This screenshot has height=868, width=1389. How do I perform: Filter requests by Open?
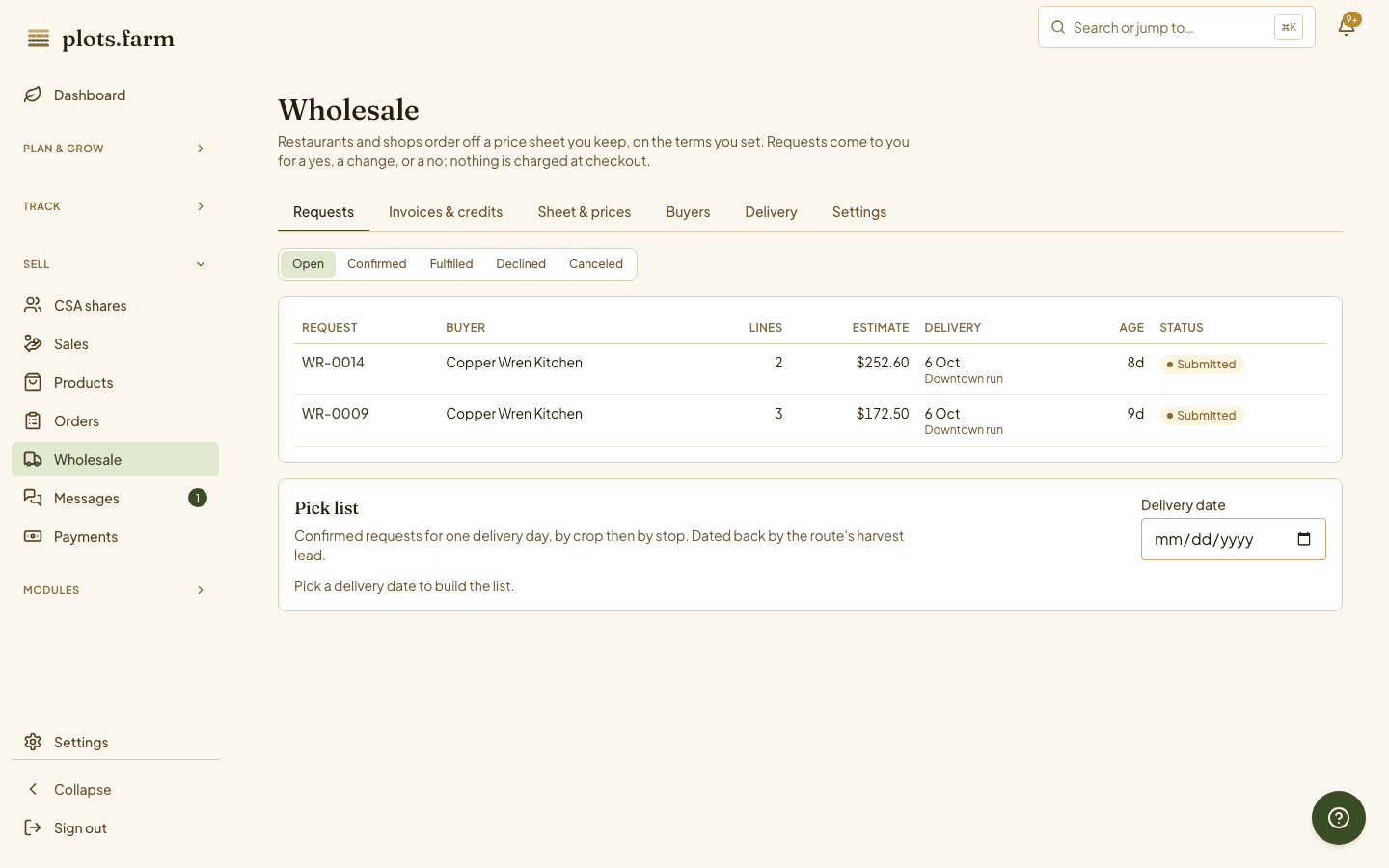tap(308, 264)
